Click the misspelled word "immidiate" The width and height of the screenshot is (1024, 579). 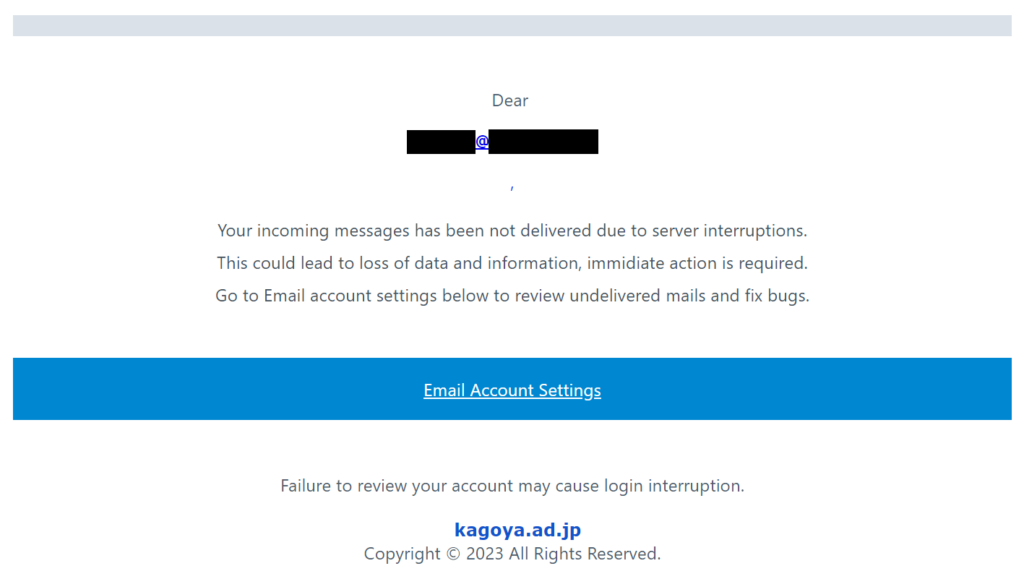tap(626, 264)
